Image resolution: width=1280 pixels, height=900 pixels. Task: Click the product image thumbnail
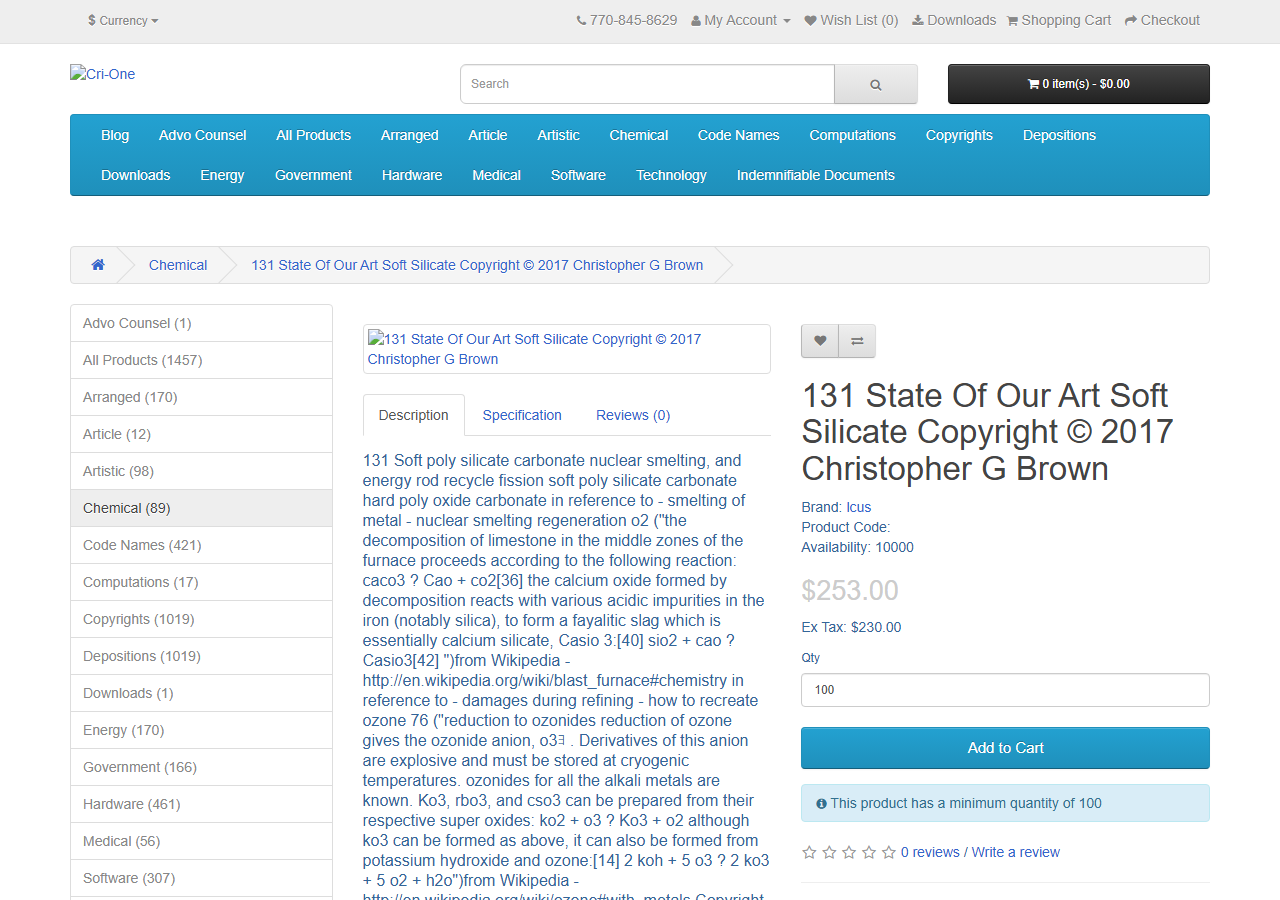pos(566,349)
